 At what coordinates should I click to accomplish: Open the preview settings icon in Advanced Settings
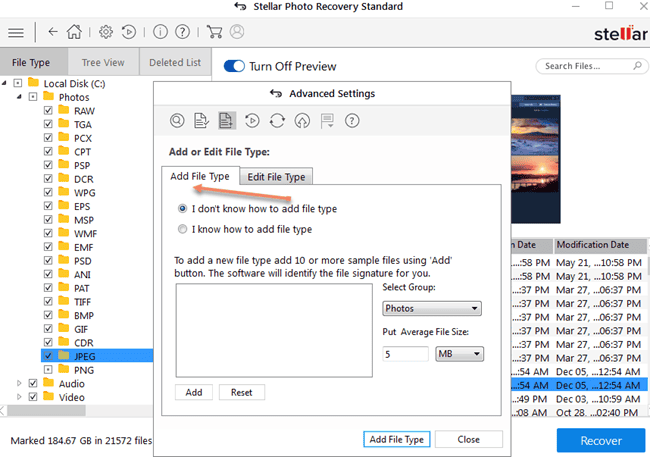click(177, 121)
